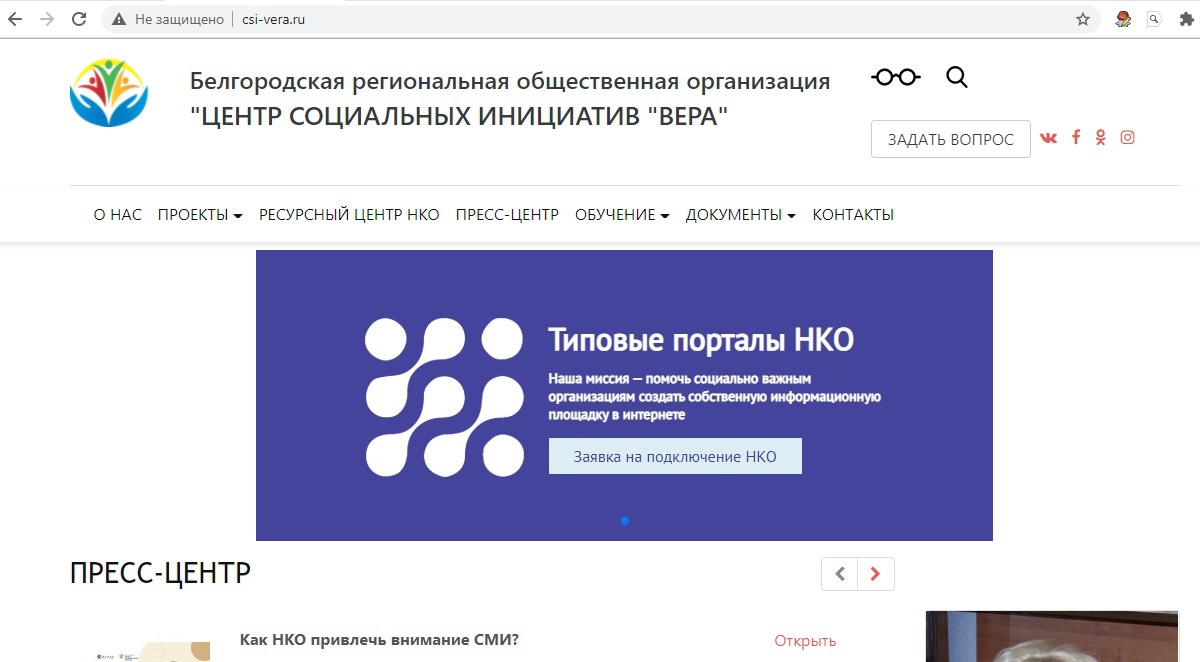The image size is (1200, 662).
Task: Click the Открыть link
Action: pyautogui.click(x=805, y=641)
